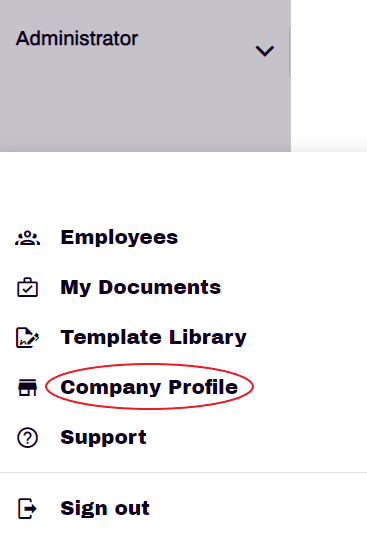
Task: Click the Company Profile text label
Action: coord(149,387)
